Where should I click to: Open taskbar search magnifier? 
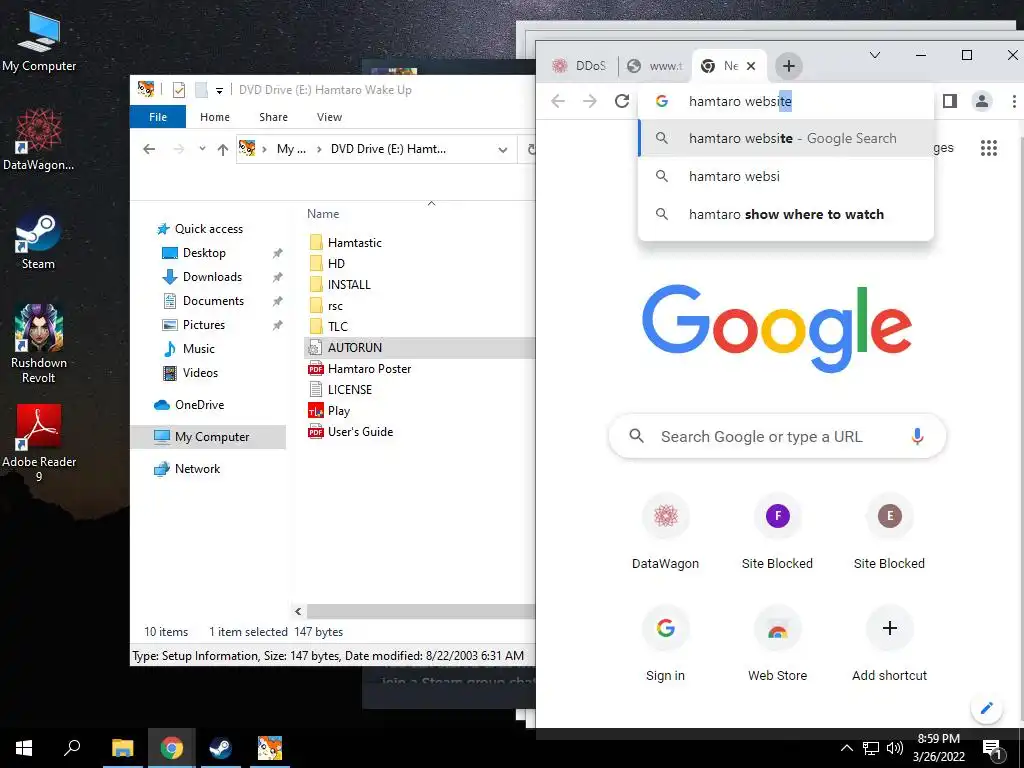point(72,748)
